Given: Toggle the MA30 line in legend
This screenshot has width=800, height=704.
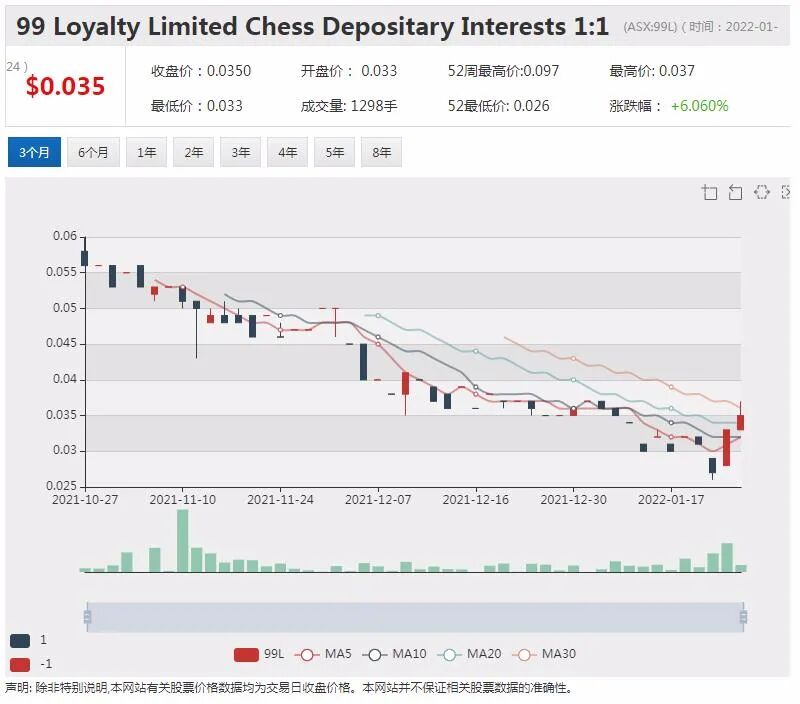Looking at the screenshot, I should (544, 654).
